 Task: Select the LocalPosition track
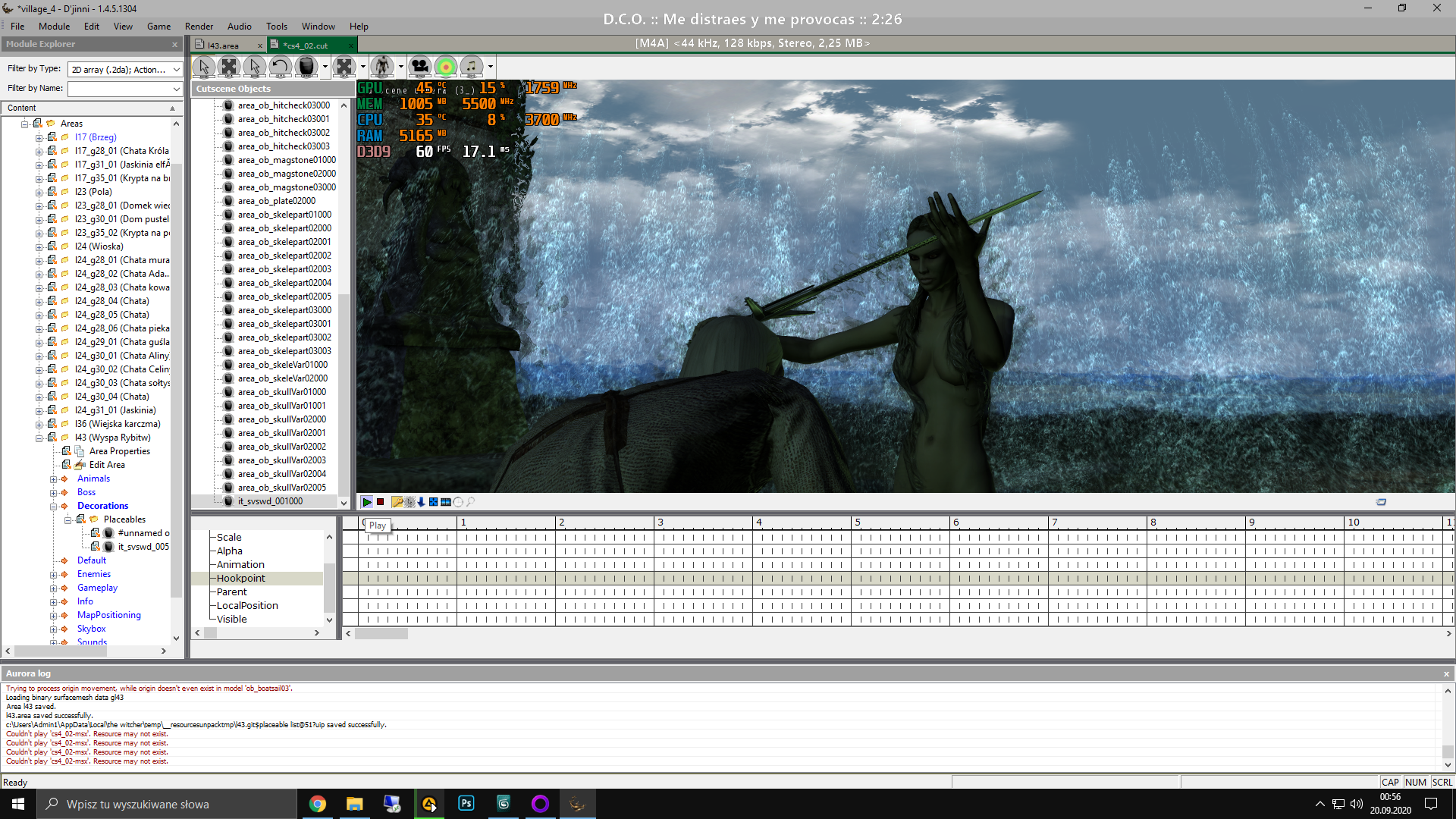[x=247, y=605]
